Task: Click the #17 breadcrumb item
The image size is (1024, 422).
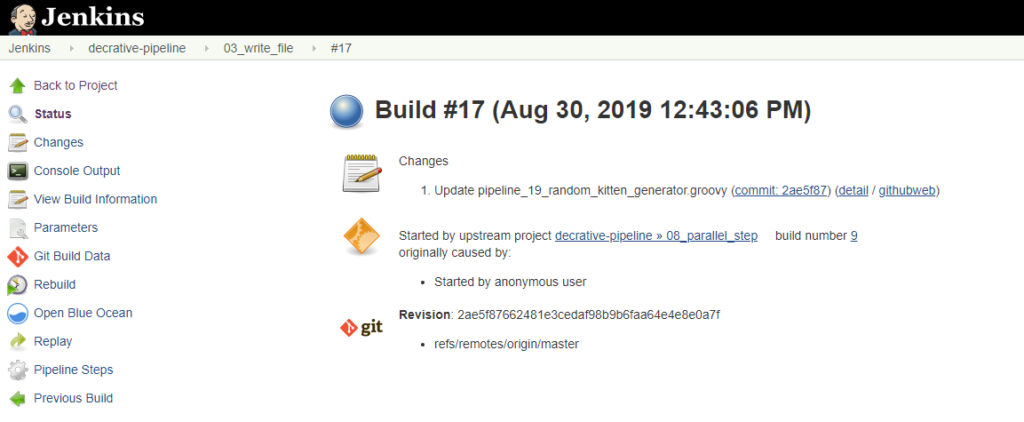Action: click(x=341, y=48)
